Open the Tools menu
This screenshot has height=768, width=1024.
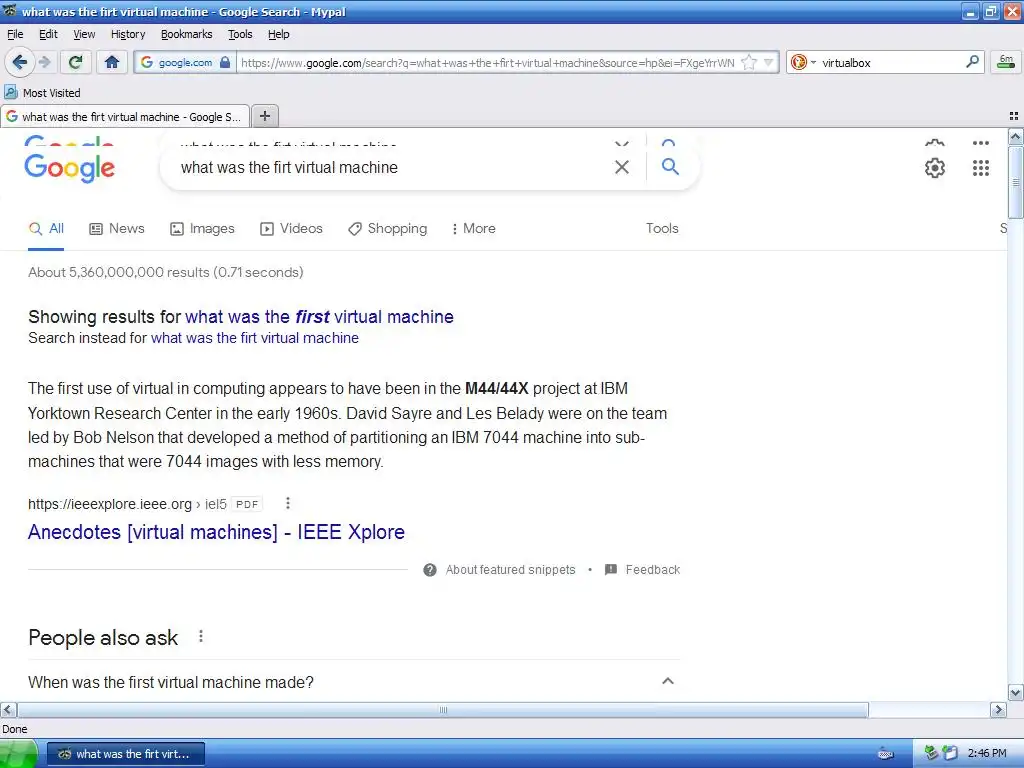(240, 34)
